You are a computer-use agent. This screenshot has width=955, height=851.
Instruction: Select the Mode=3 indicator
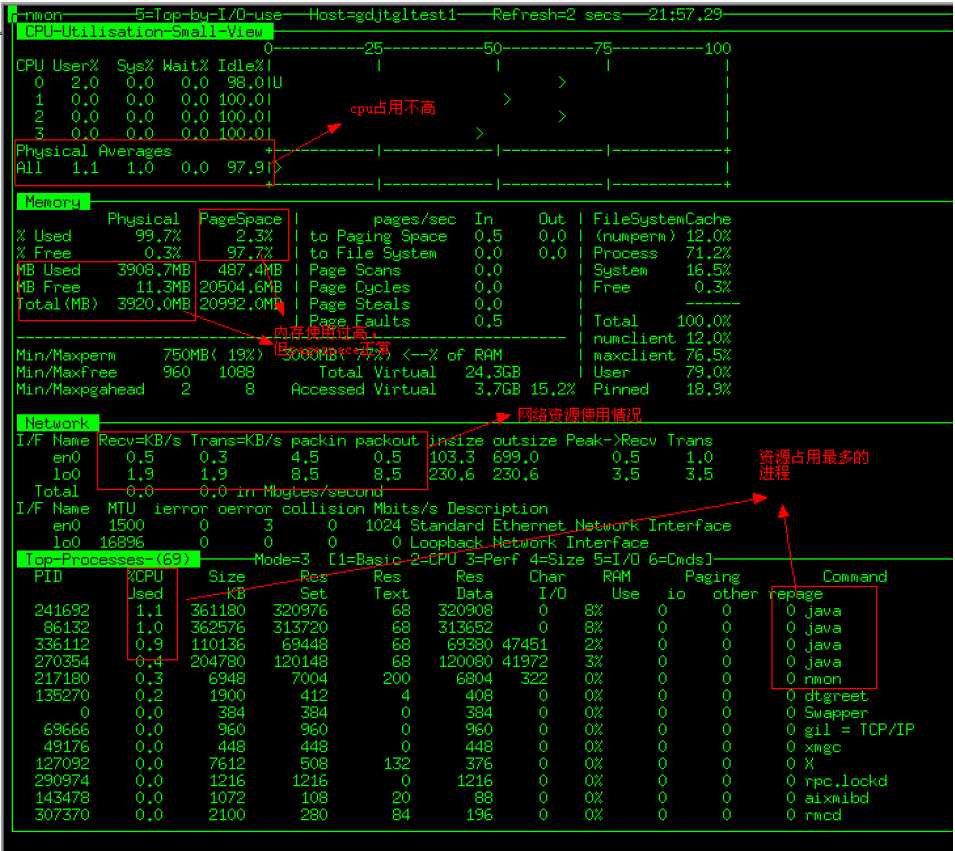coord(282,559)
